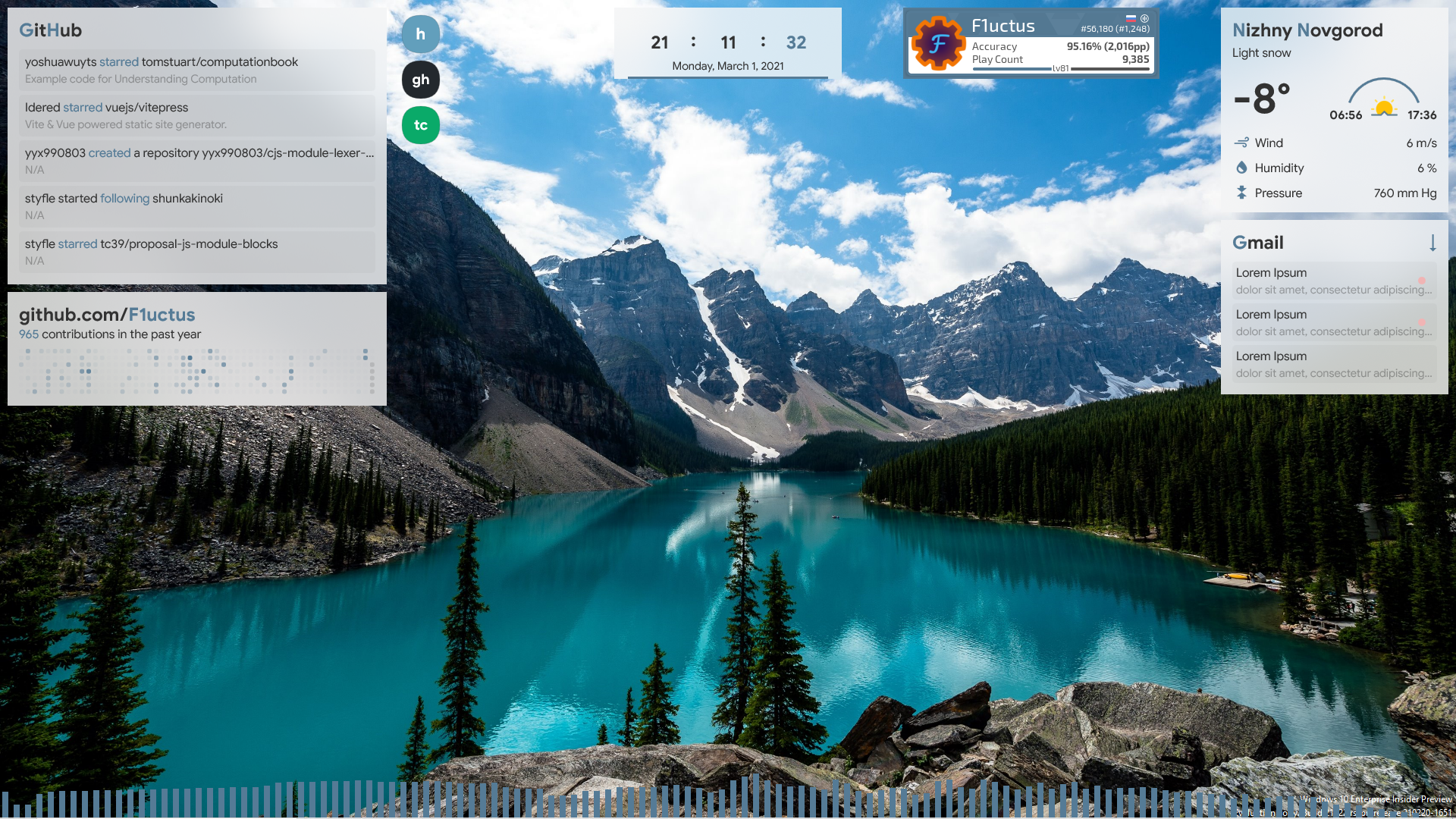Click the Russian flag icon

click(1131, 18)
